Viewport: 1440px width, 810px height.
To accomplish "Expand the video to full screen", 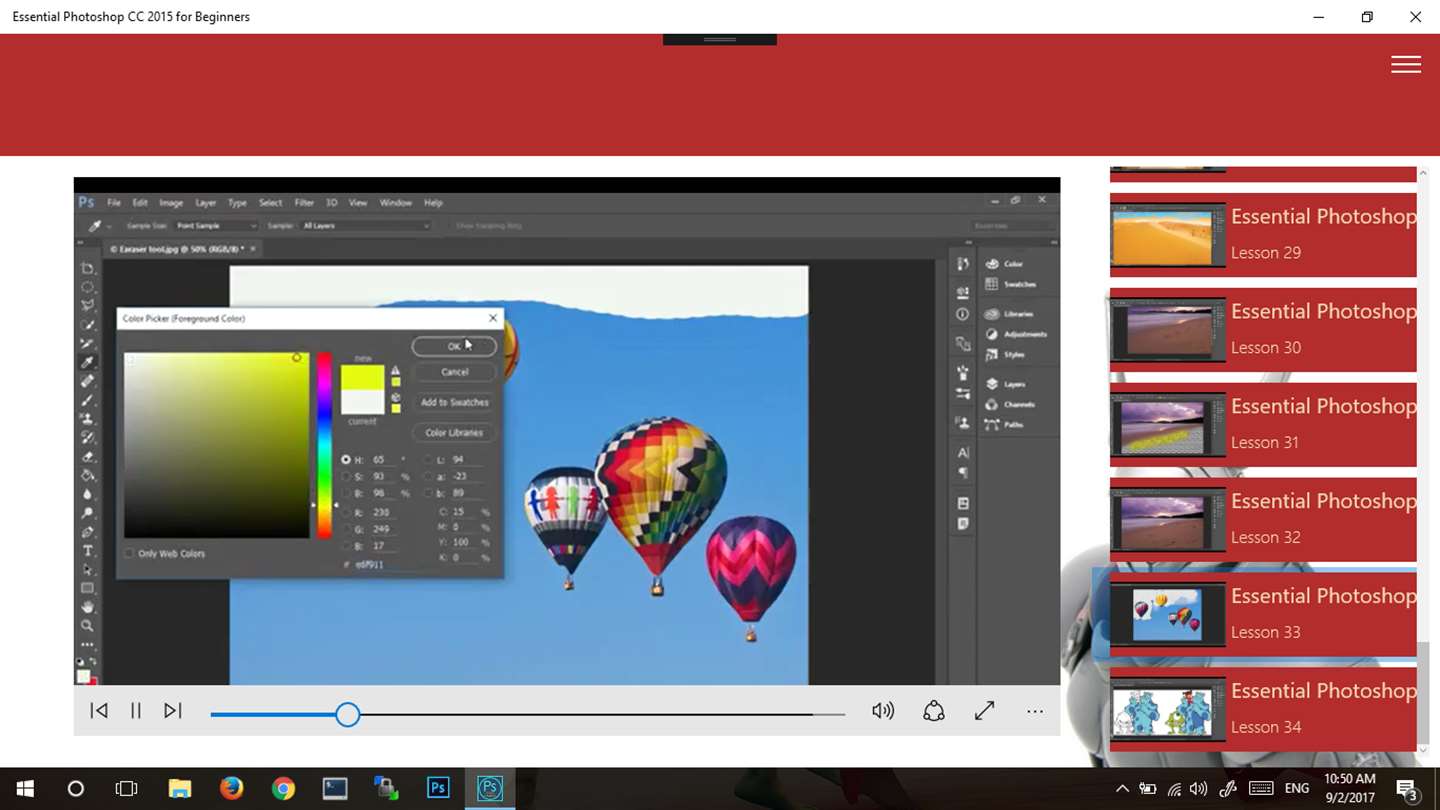I will (x=984, y=711).
